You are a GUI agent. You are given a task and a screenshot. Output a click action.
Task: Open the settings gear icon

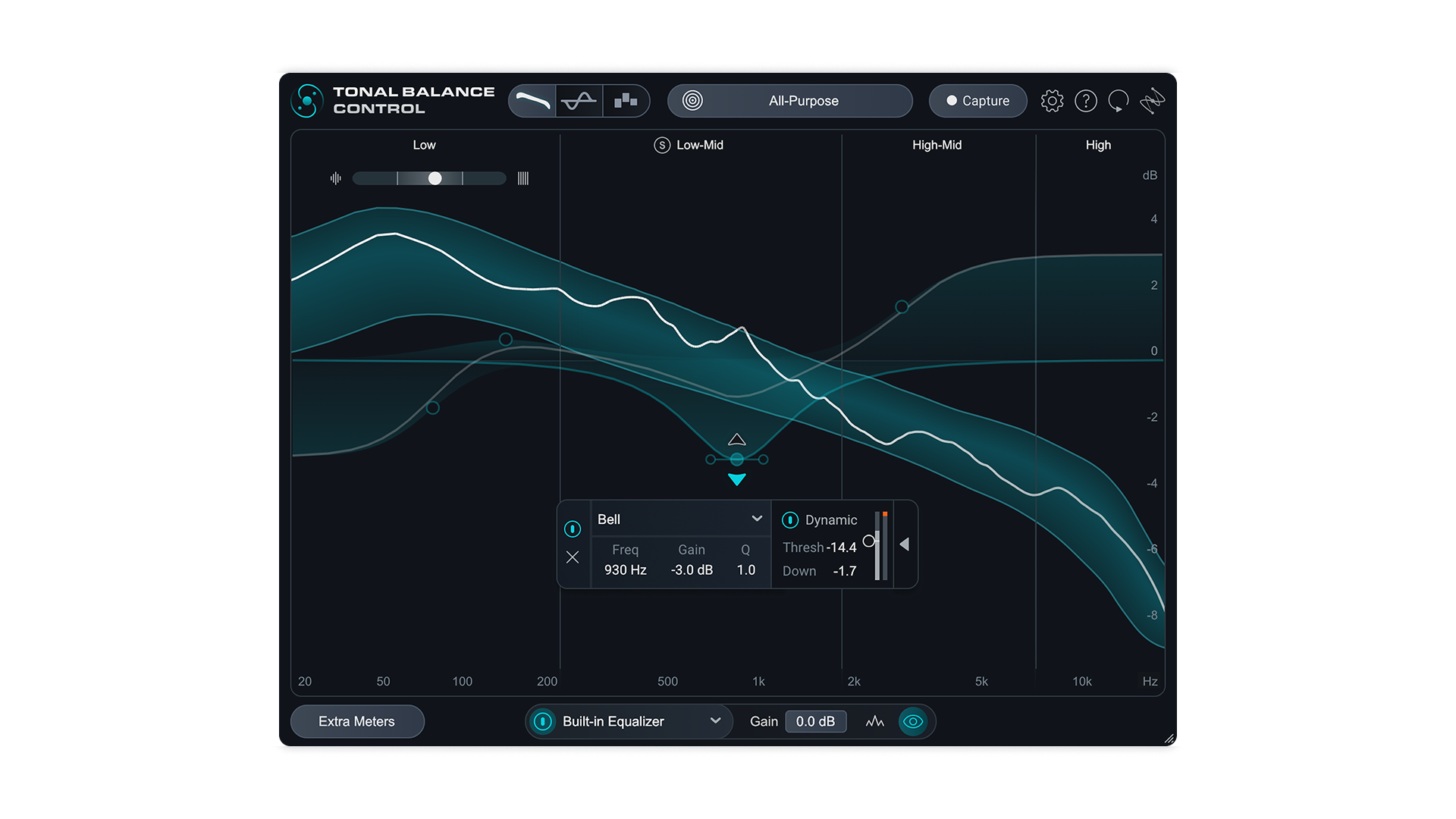pos(1052,101)
